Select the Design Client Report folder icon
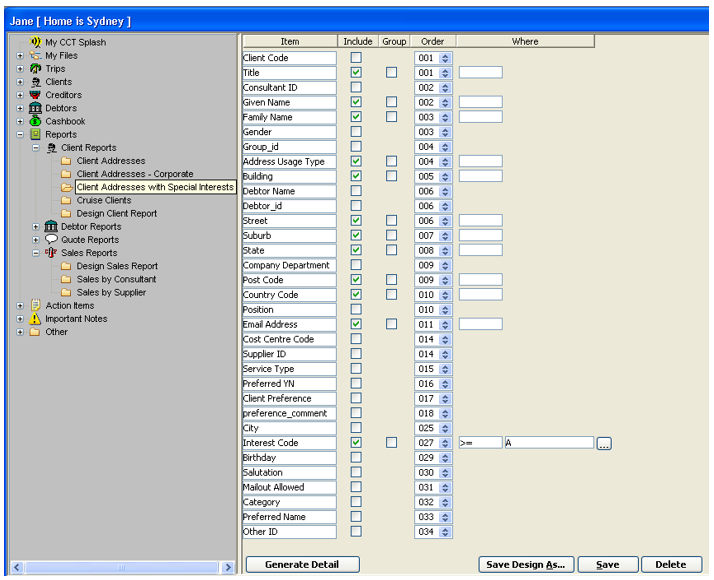Image resolution: width=714 pixels, height=580 pixels. [66, 214]
